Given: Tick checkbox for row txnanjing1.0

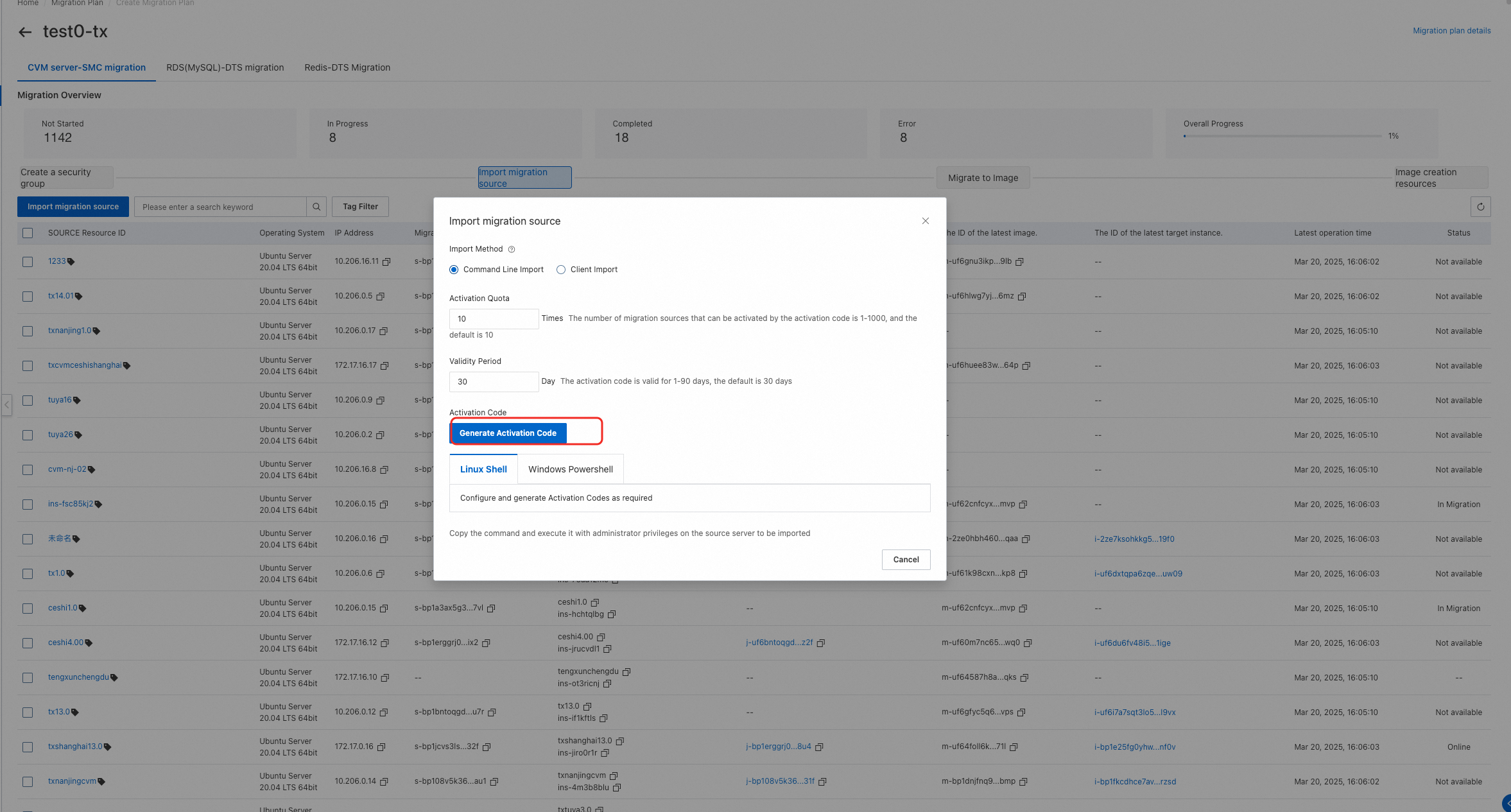Looking at the screenshot, I should (x=28, y=331).
